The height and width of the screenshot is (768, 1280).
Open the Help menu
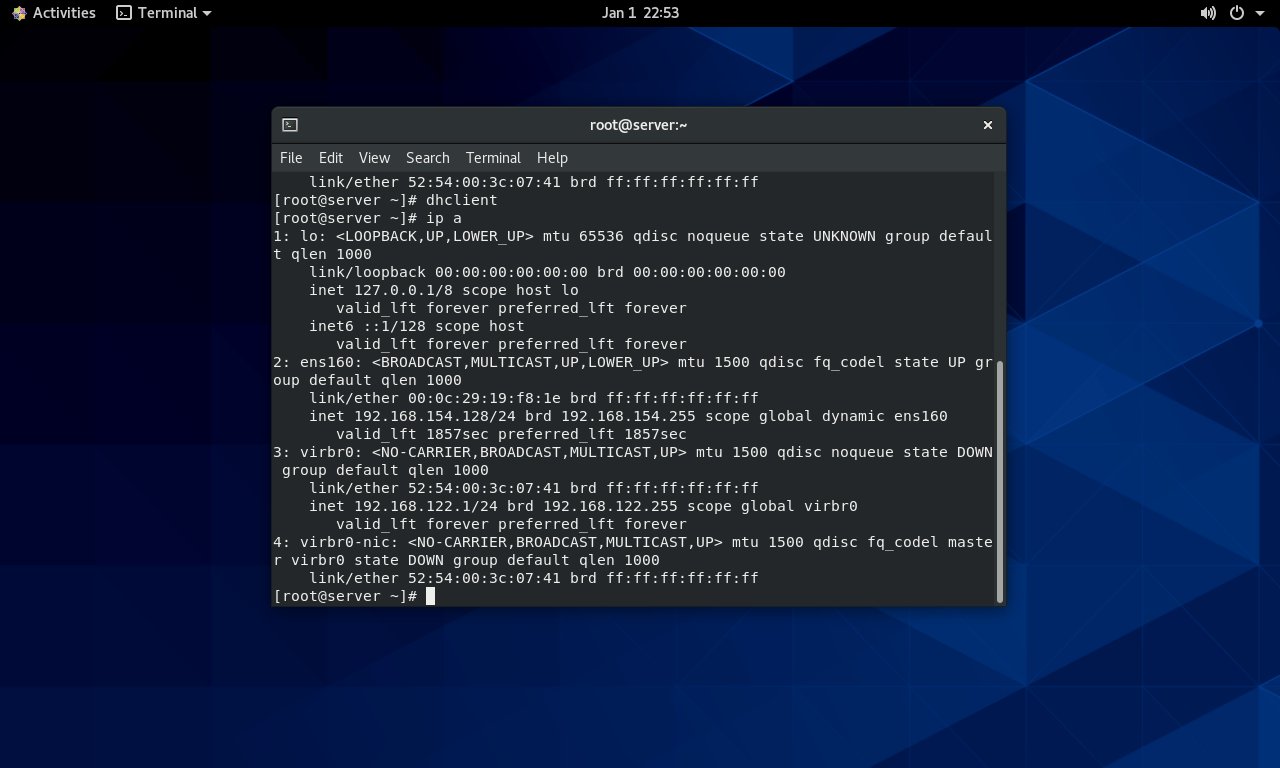coord(552,158)
